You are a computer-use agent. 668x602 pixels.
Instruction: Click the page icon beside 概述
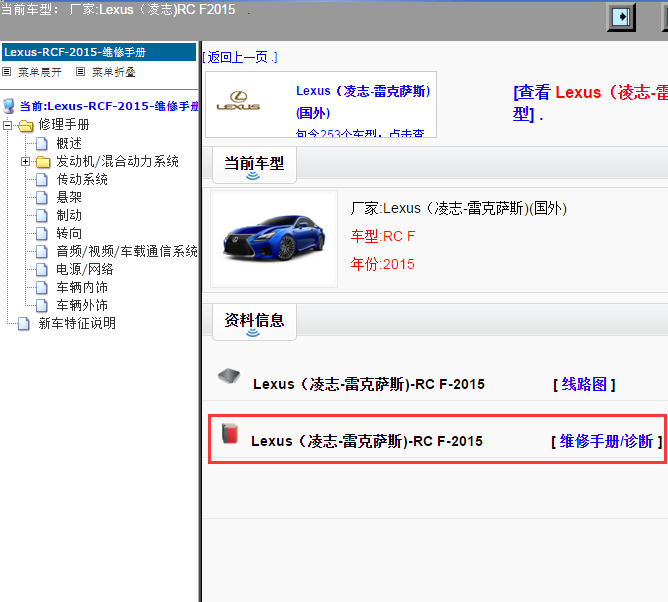[42, 144]
